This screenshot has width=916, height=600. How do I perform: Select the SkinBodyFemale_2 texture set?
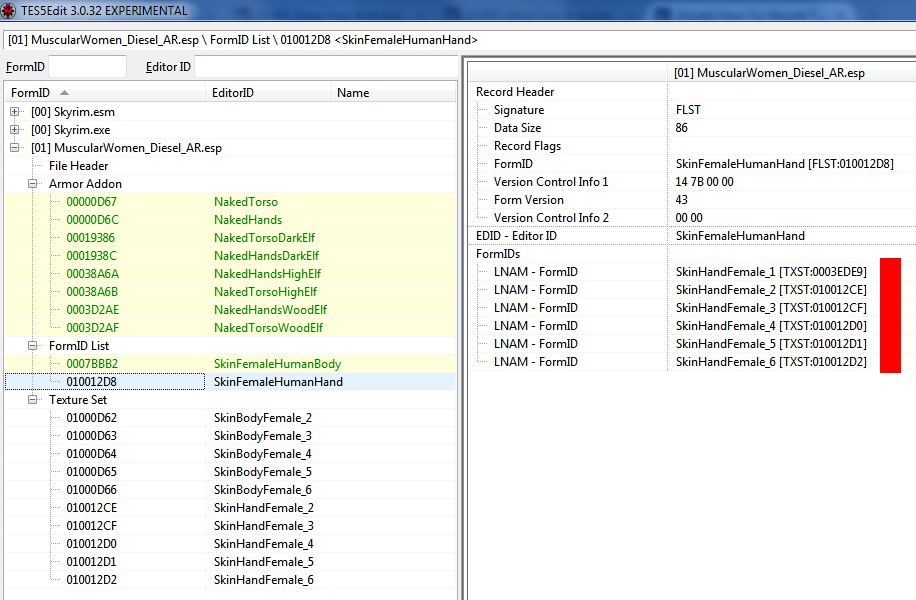click(263, 418)
